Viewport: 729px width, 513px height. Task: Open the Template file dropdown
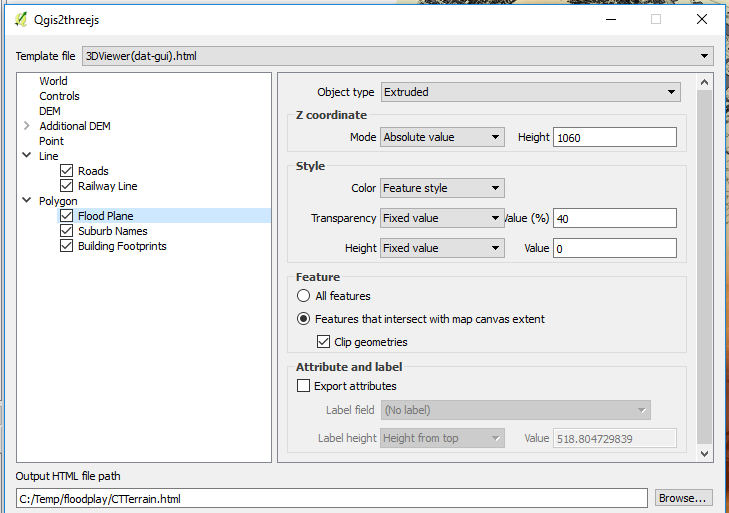(x=398, y=56)
